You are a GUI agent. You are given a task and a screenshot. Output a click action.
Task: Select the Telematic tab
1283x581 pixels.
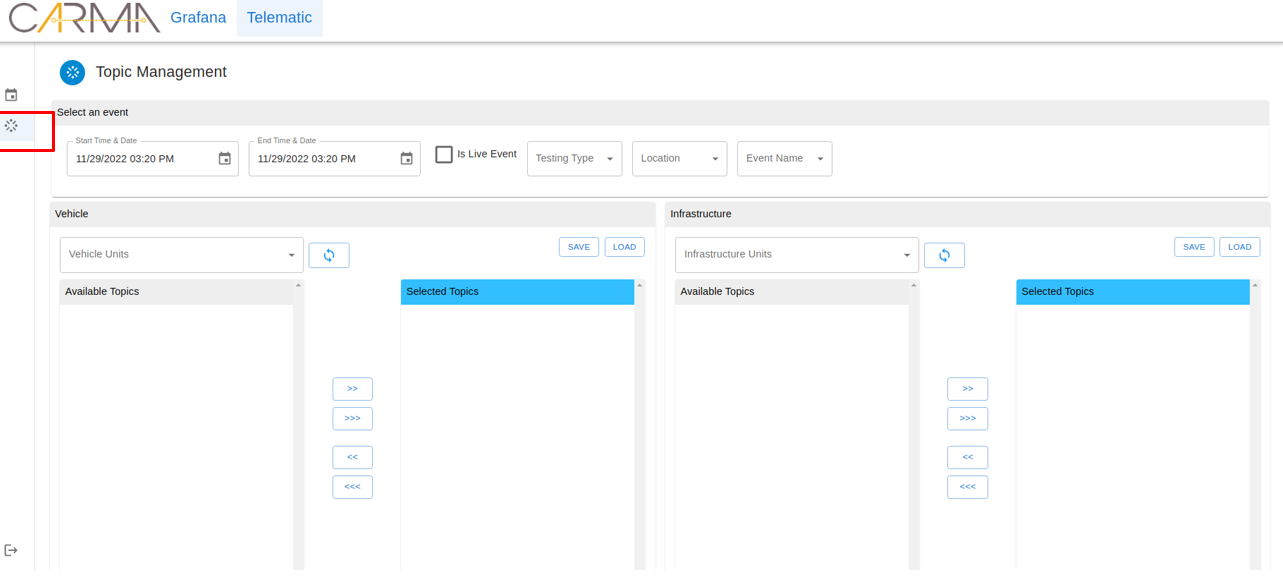(x=279, y=17)
